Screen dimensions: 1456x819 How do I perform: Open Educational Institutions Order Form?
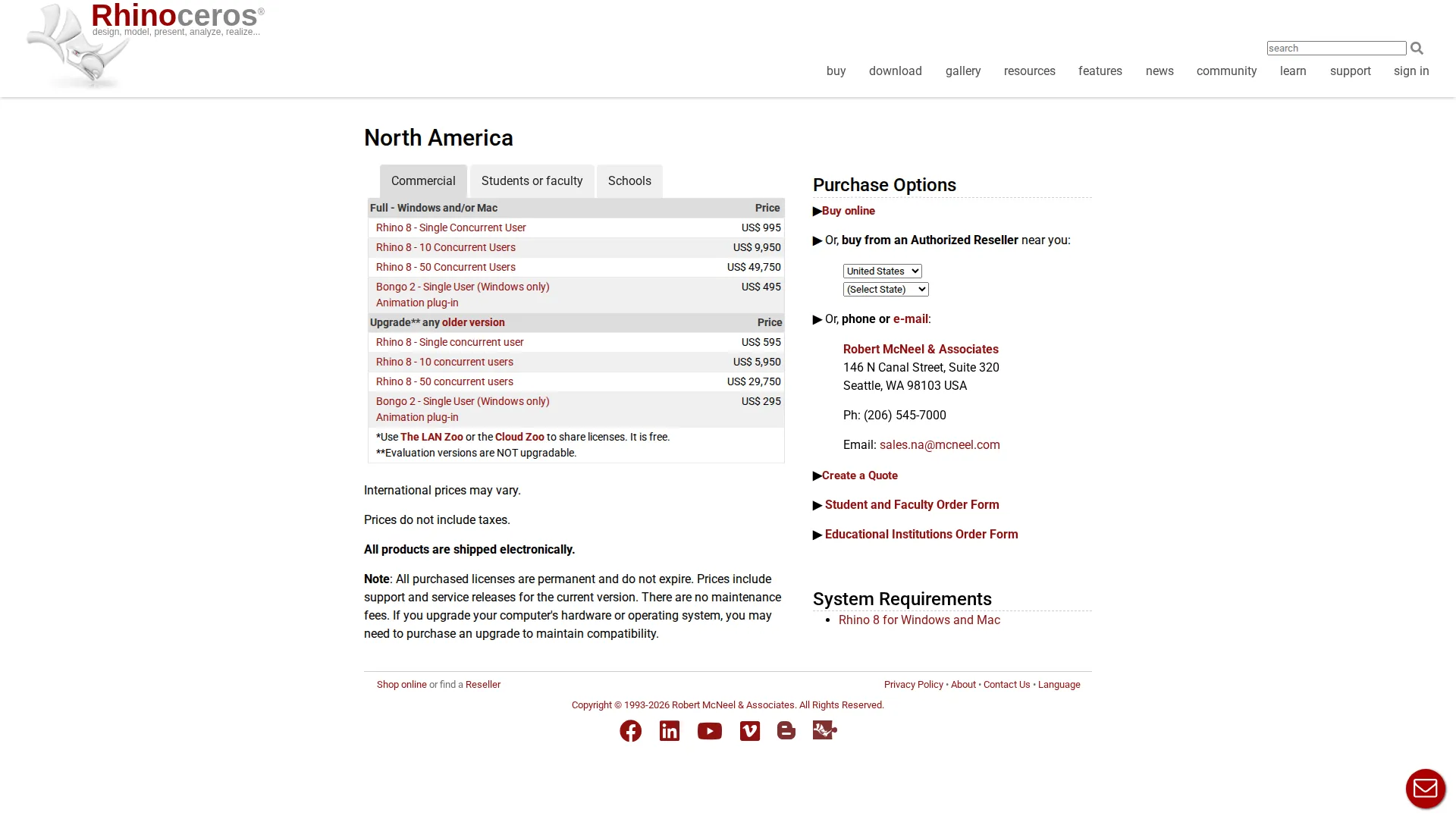[921, 534]
